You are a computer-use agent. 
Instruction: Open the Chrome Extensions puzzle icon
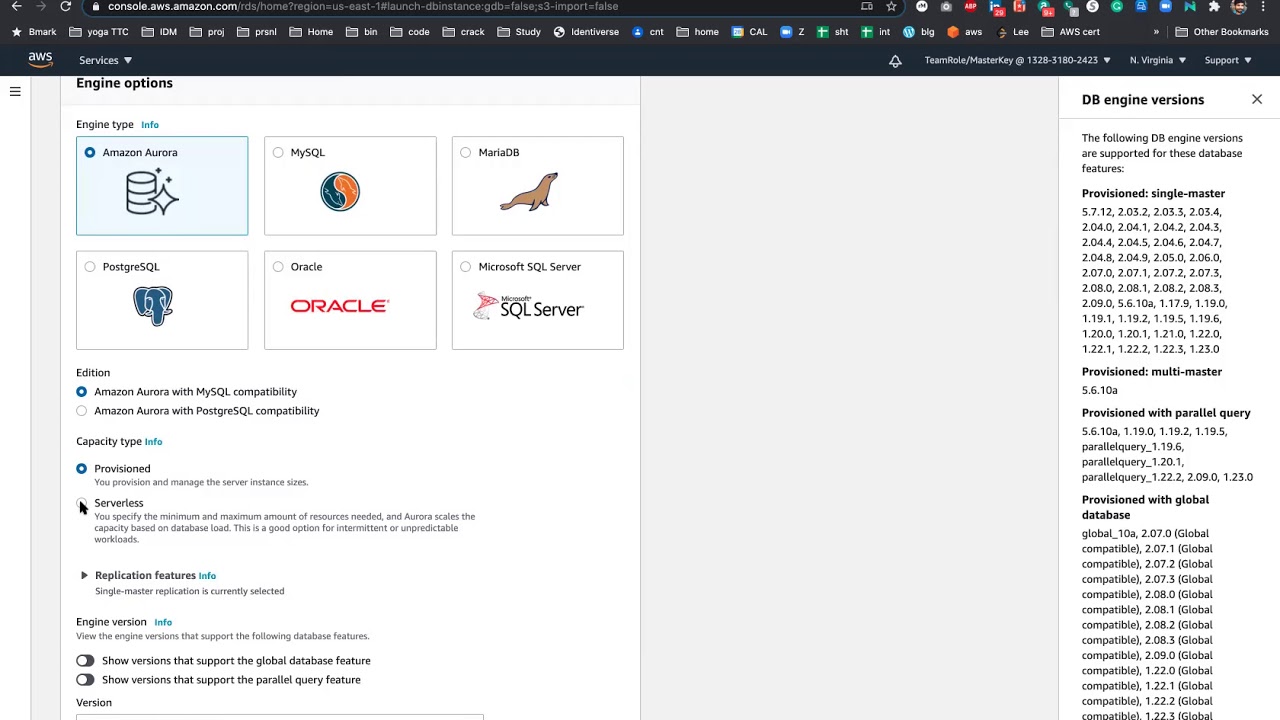point(1214,6)
